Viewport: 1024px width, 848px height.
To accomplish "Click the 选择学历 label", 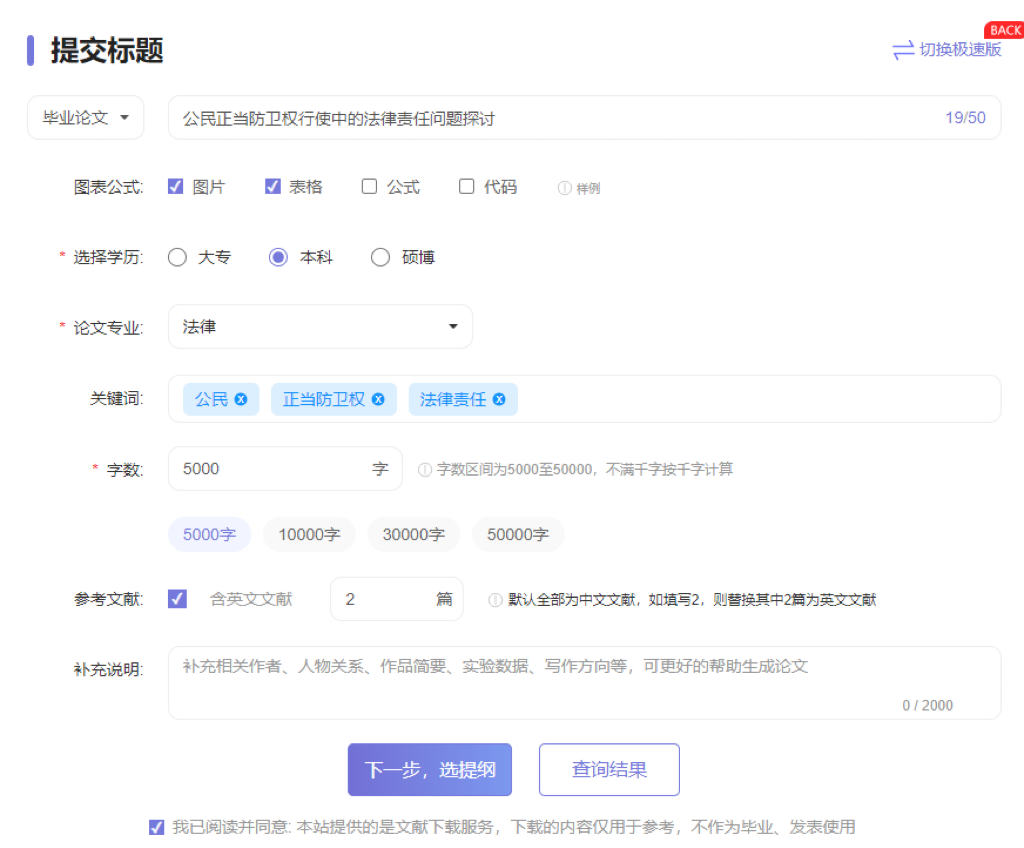I will (x=108, y=257).
